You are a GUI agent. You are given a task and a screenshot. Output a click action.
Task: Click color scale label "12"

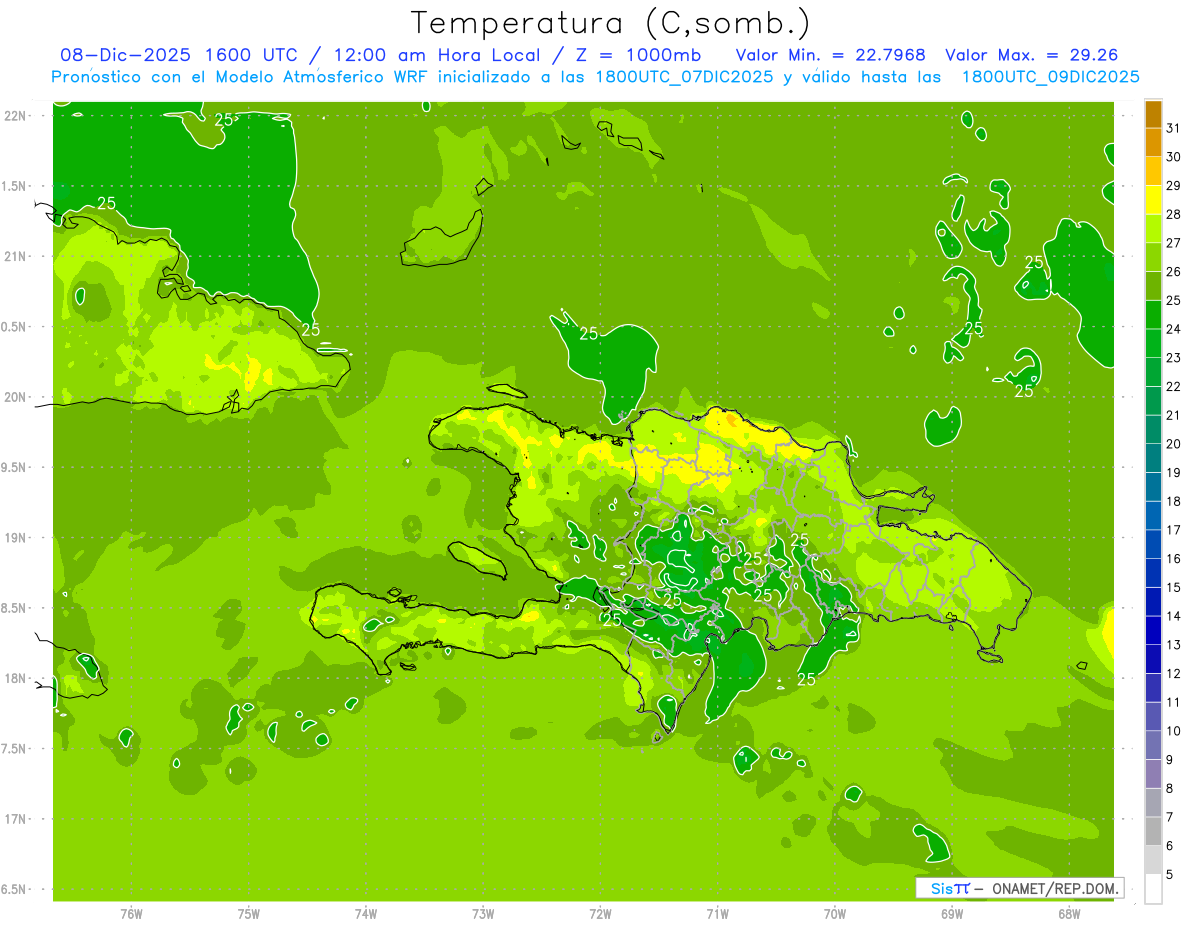pyautogui.click(x=1174, y=673)
